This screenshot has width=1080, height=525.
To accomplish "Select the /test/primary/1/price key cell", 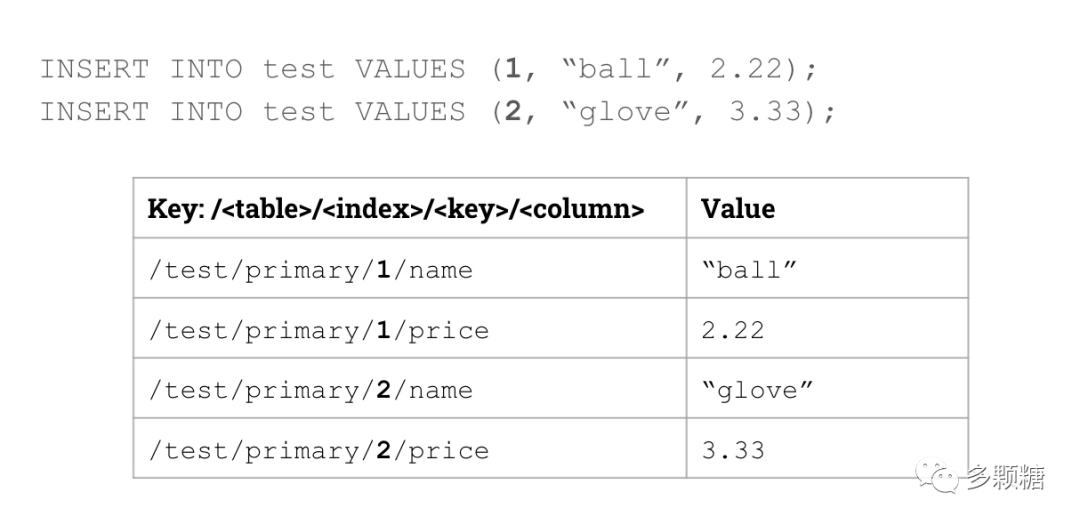I will click(319, 330).
